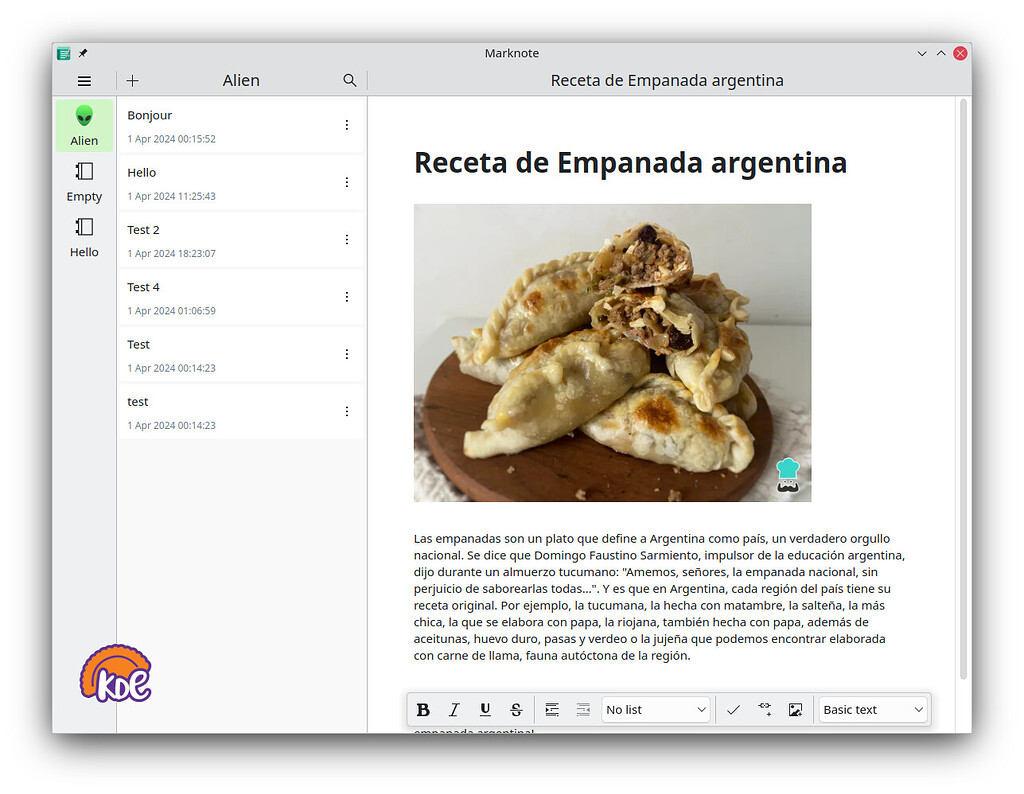Image resolution: width=1024 pixels, height=794 pixels.
Task: Open the 'No list' style dropdown
Action: pos(655,710)
